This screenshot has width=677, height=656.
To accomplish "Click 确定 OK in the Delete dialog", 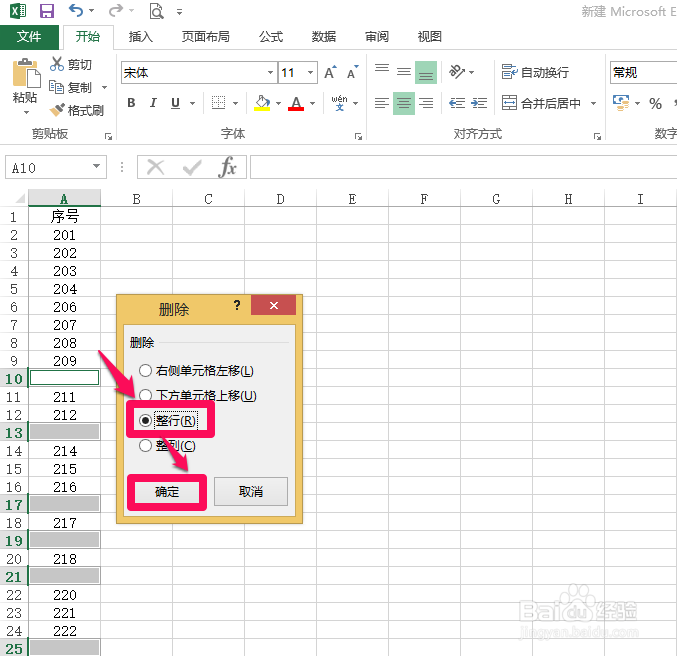I will point(167,491).
